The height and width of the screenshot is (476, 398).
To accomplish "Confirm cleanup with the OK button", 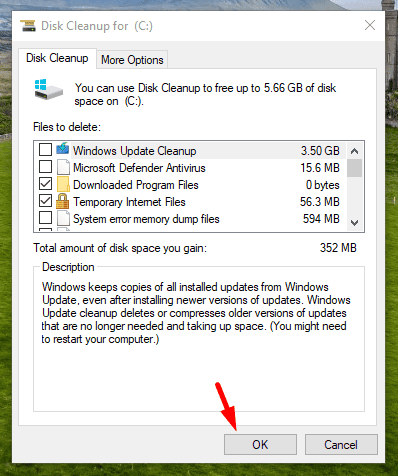I will click(x=260, y=444).
